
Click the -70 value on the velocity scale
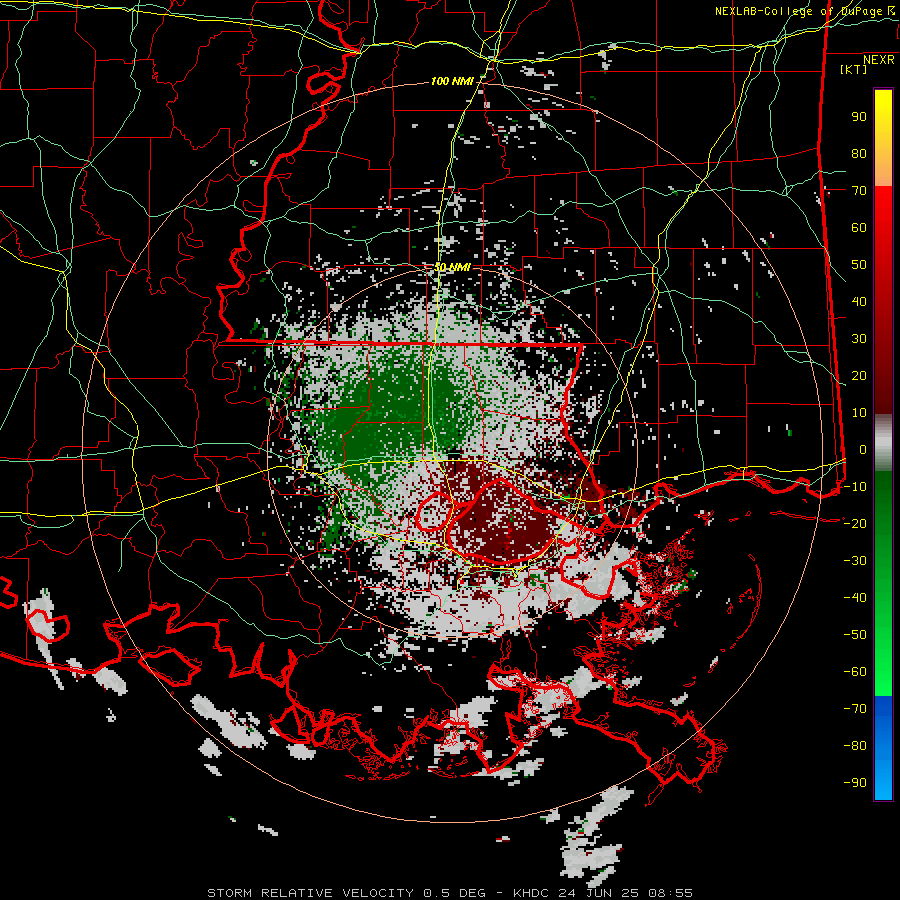click(x=855, y=708)
